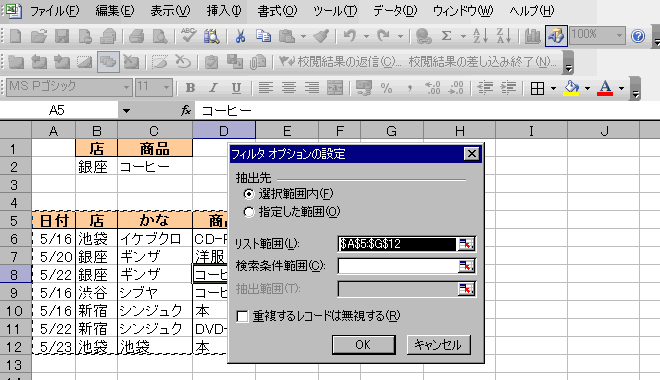Toggle Underline formatting
The height and width of the screenshot is (380, 660).
[237, 88]
